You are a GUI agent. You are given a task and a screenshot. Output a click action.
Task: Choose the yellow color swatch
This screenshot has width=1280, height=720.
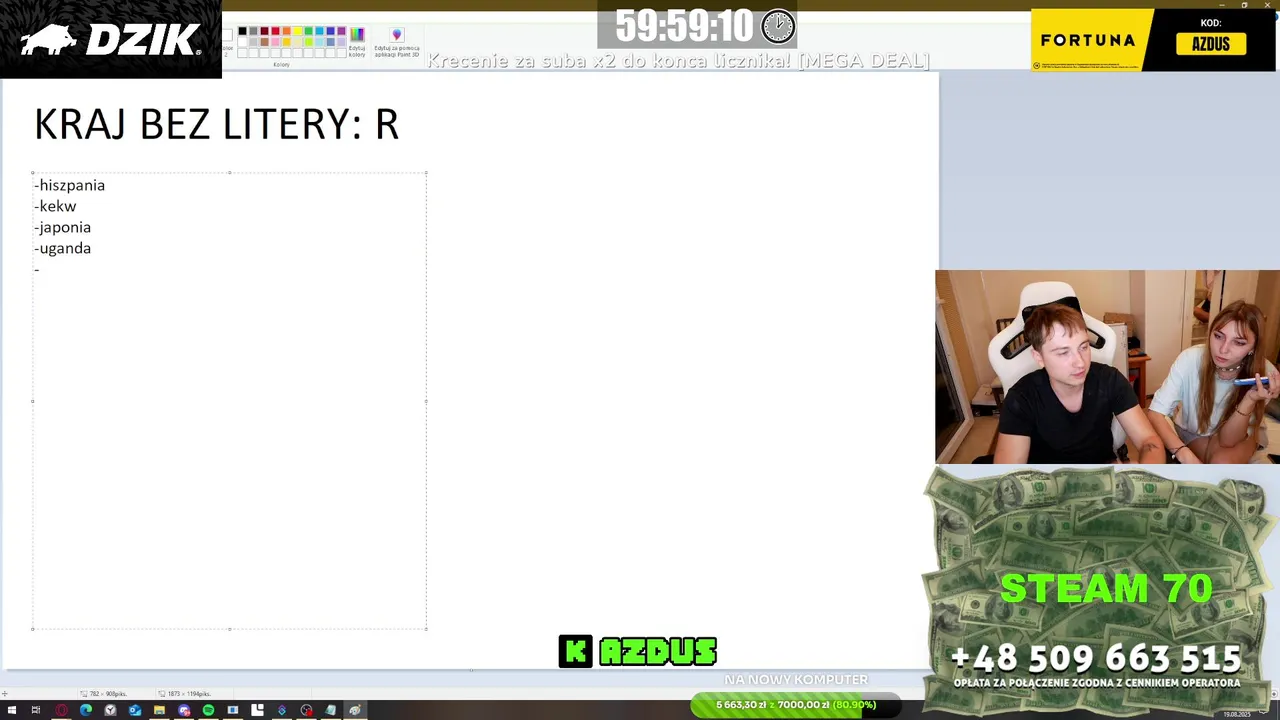pos(298,31)
